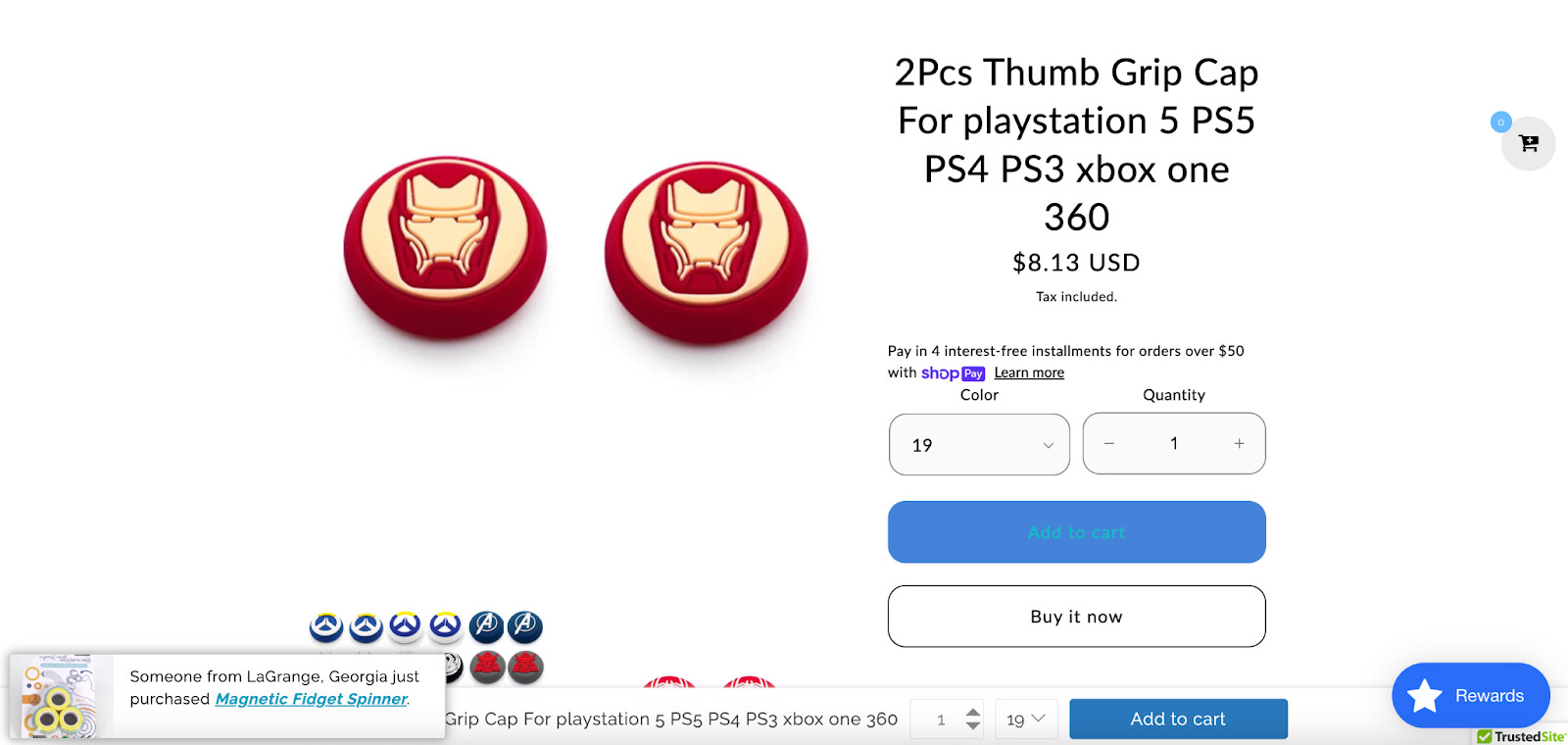Viewport: 1568px width, 745px height.
Task: Open the Learn more link
Action: pyautogui.click(x=1029, y=372)
